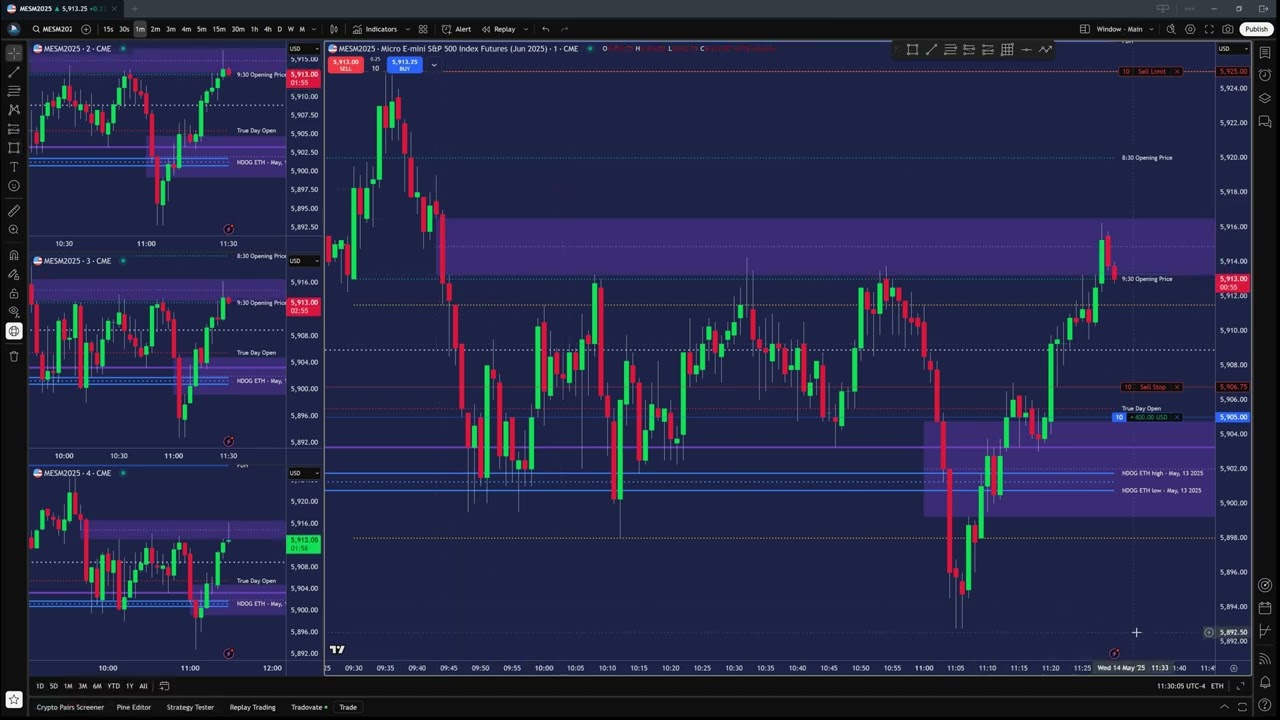Select the 15s timeframe

[x=108, y=29]
